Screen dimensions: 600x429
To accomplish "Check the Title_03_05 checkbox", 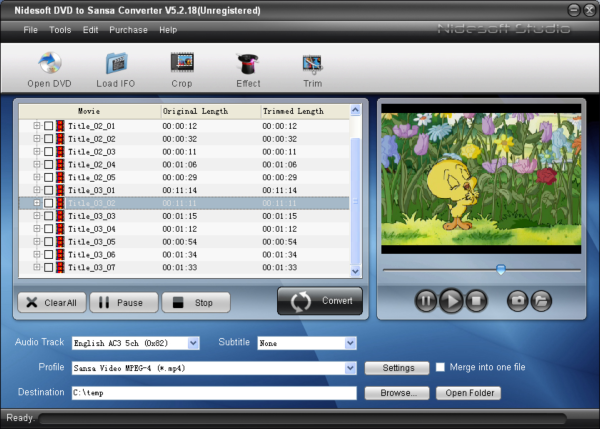I will (49, 241).
